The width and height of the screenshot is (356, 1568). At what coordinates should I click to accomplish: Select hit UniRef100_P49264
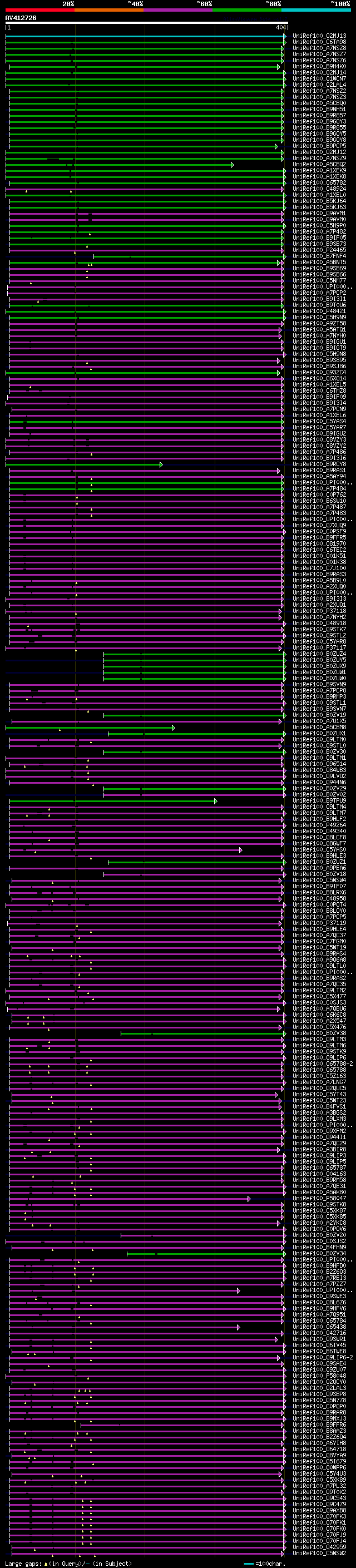319,825
